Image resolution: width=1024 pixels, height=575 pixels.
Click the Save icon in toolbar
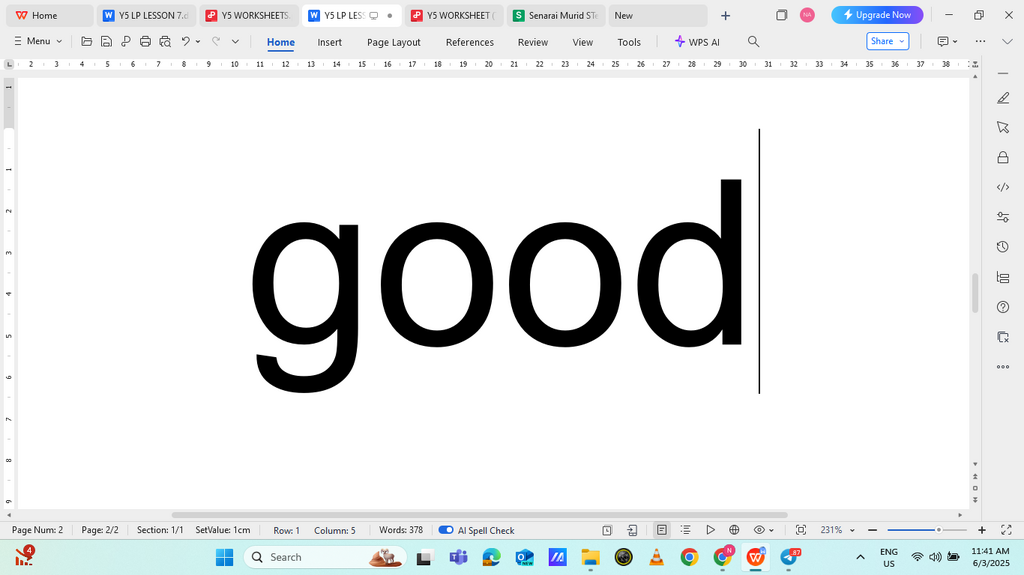[x=106, y=42]
